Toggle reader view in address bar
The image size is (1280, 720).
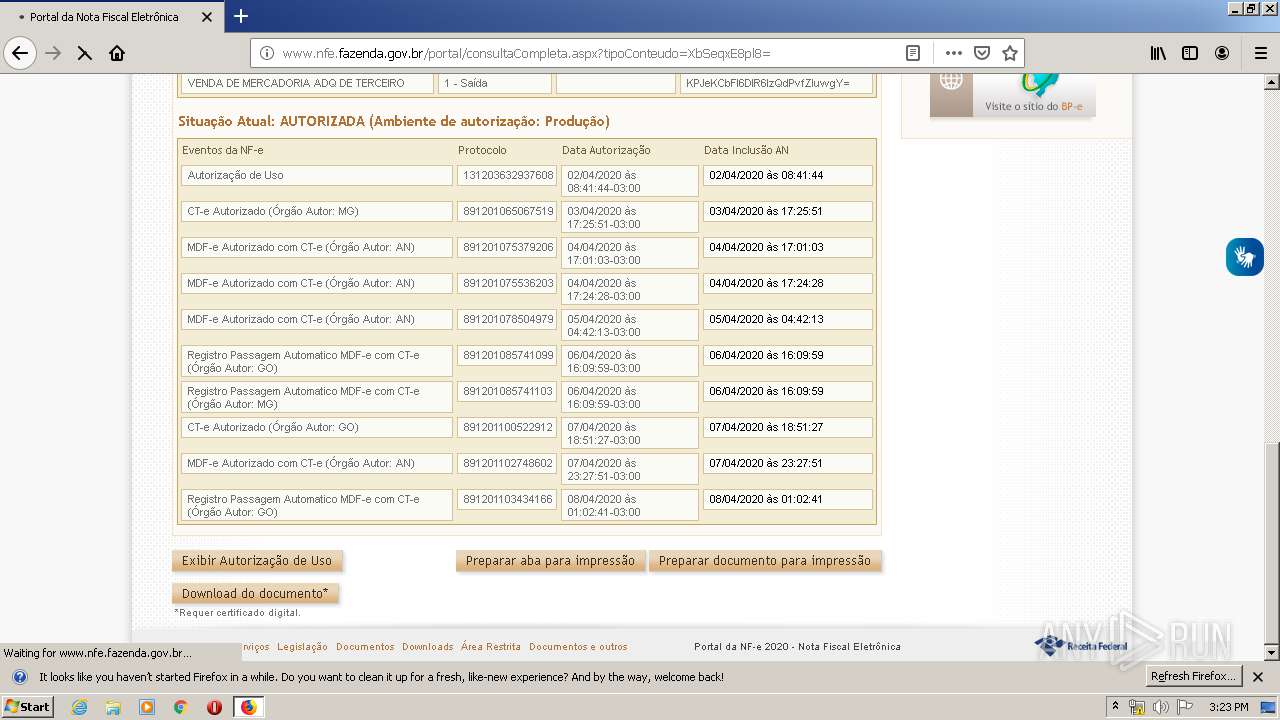[x=912, y=53]
